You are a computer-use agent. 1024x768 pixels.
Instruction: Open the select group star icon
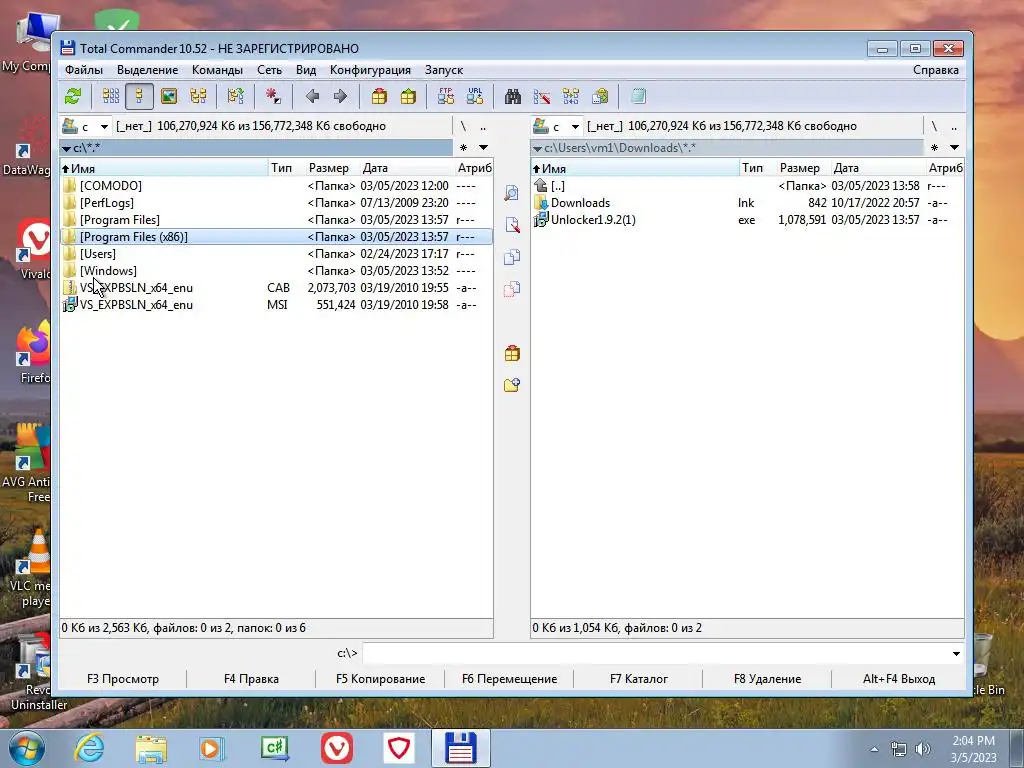273,97
